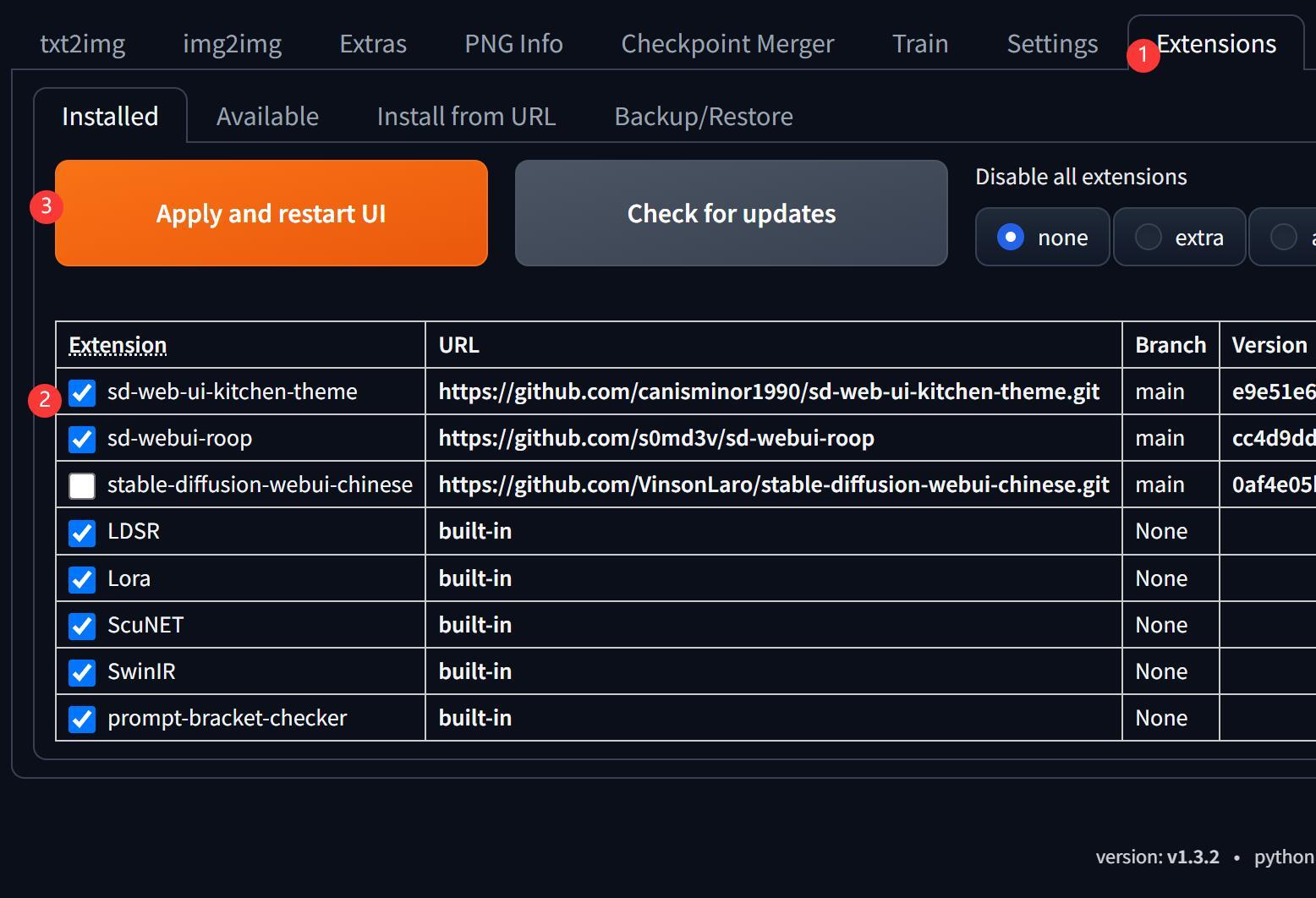Go to the PNG Info tab
Viewport: 1316px width, 898px height.
513,44
